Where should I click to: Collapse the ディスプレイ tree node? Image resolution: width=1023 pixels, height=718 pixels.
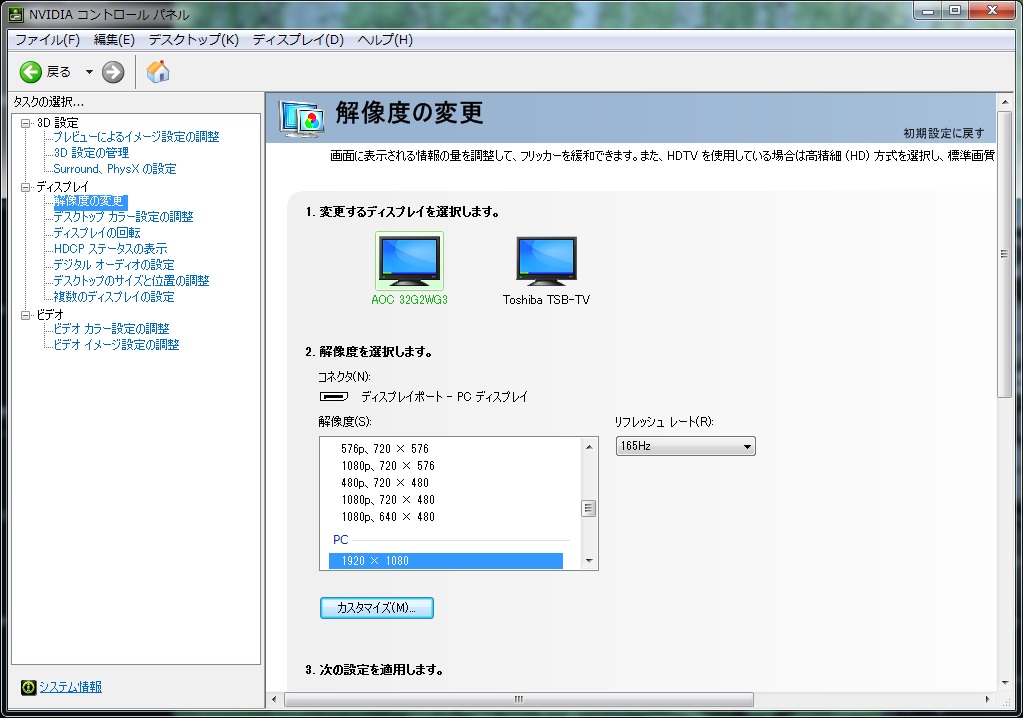pyautogui.click(x=25, y=187)
